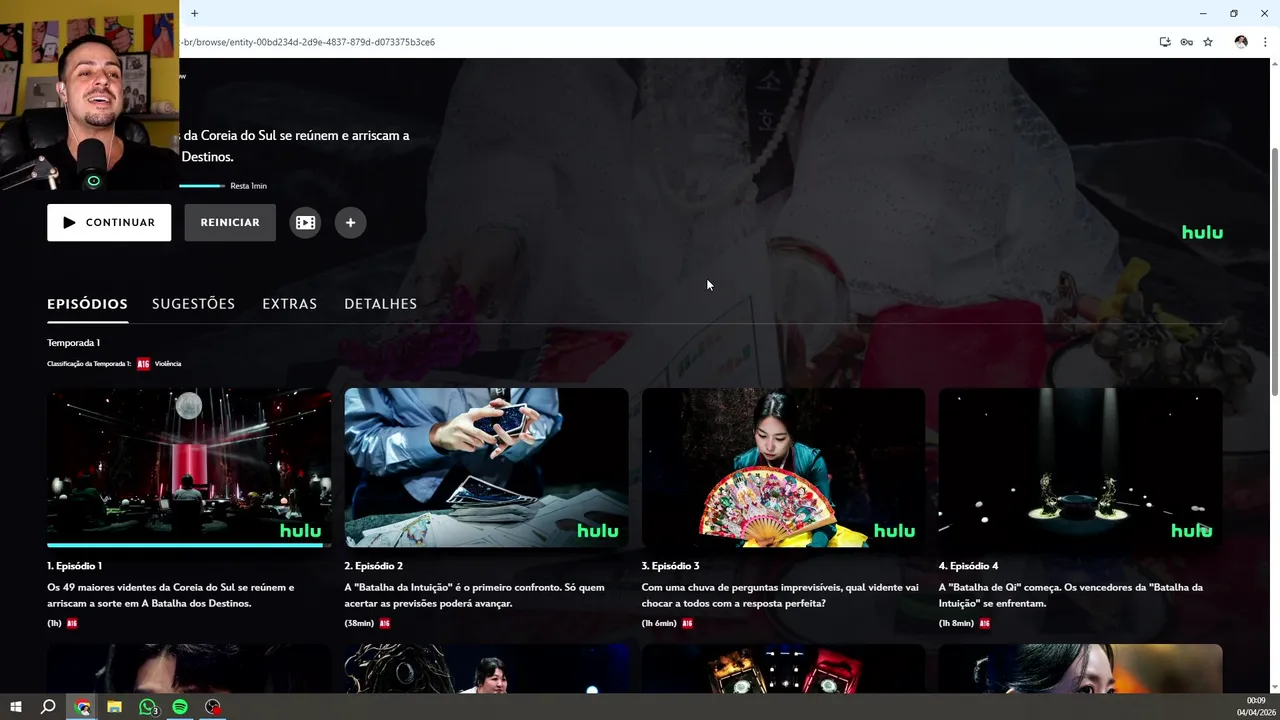Click the A16 badge beside '(38min)'
Image resolution: width=1280 pixels, height=720 pixels.
[385, 623]
